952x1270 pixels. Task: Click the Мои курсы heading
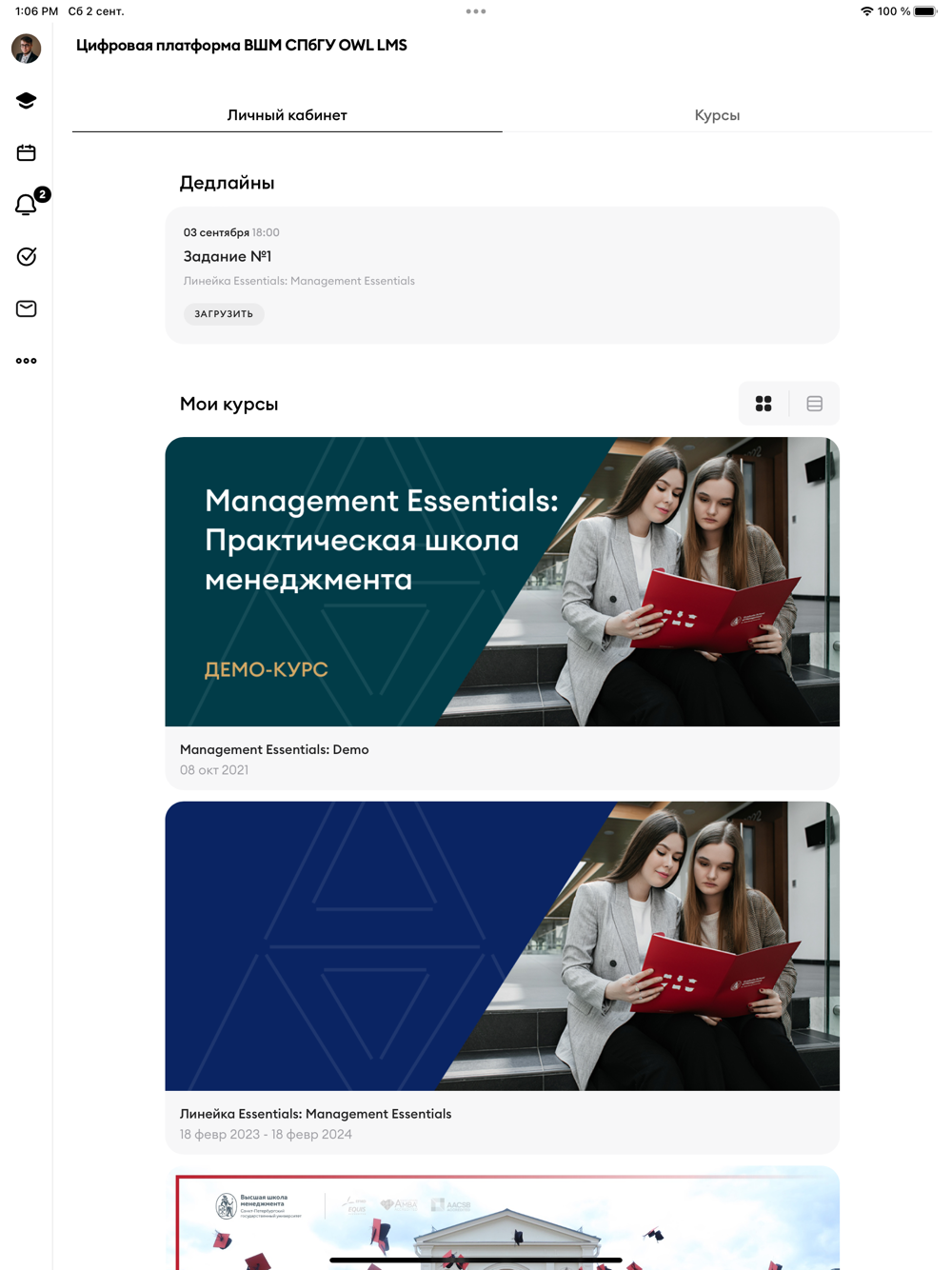[228, 404]
